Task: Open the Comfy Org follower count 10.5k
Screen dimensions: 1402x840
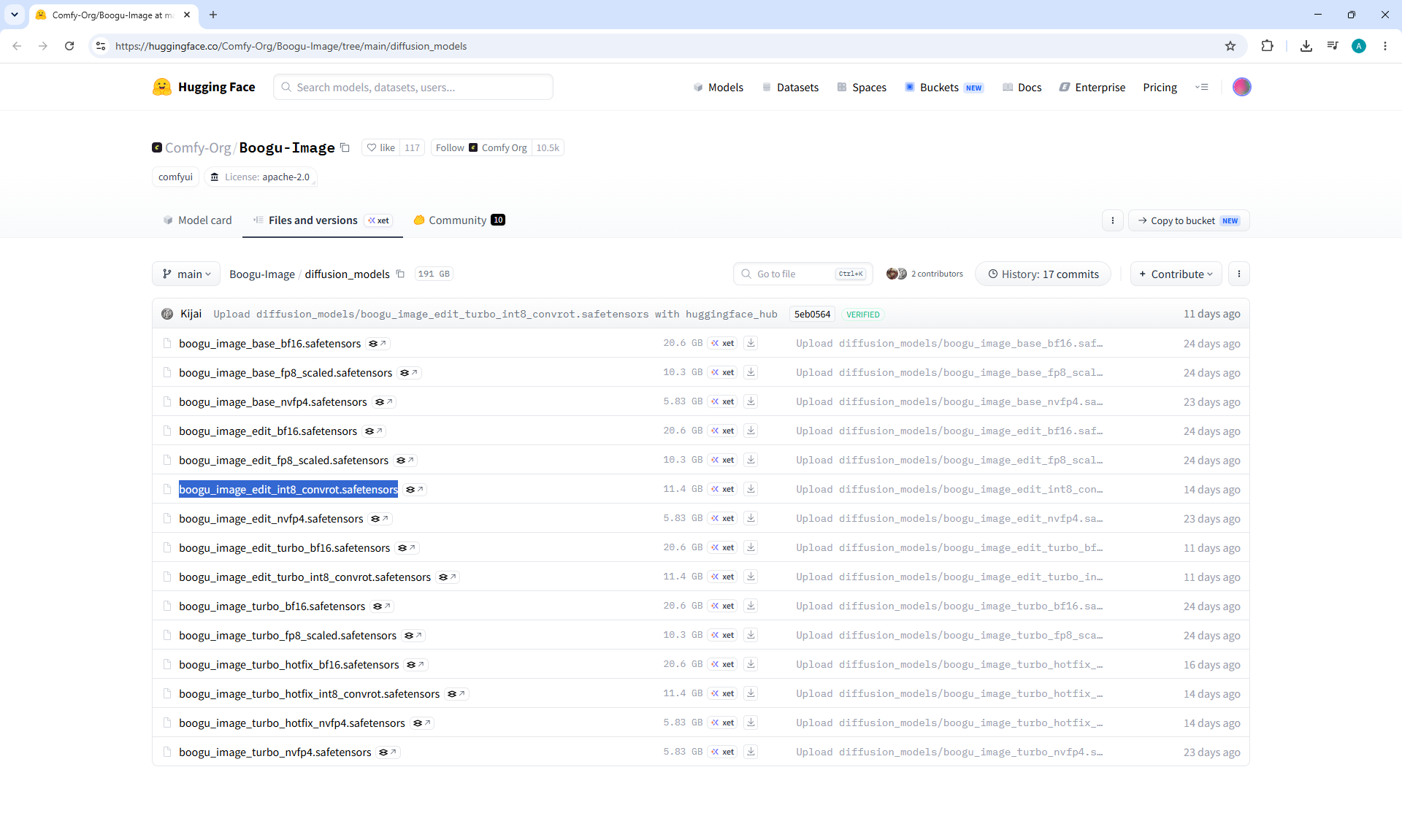Action: [x=548, y=147]
